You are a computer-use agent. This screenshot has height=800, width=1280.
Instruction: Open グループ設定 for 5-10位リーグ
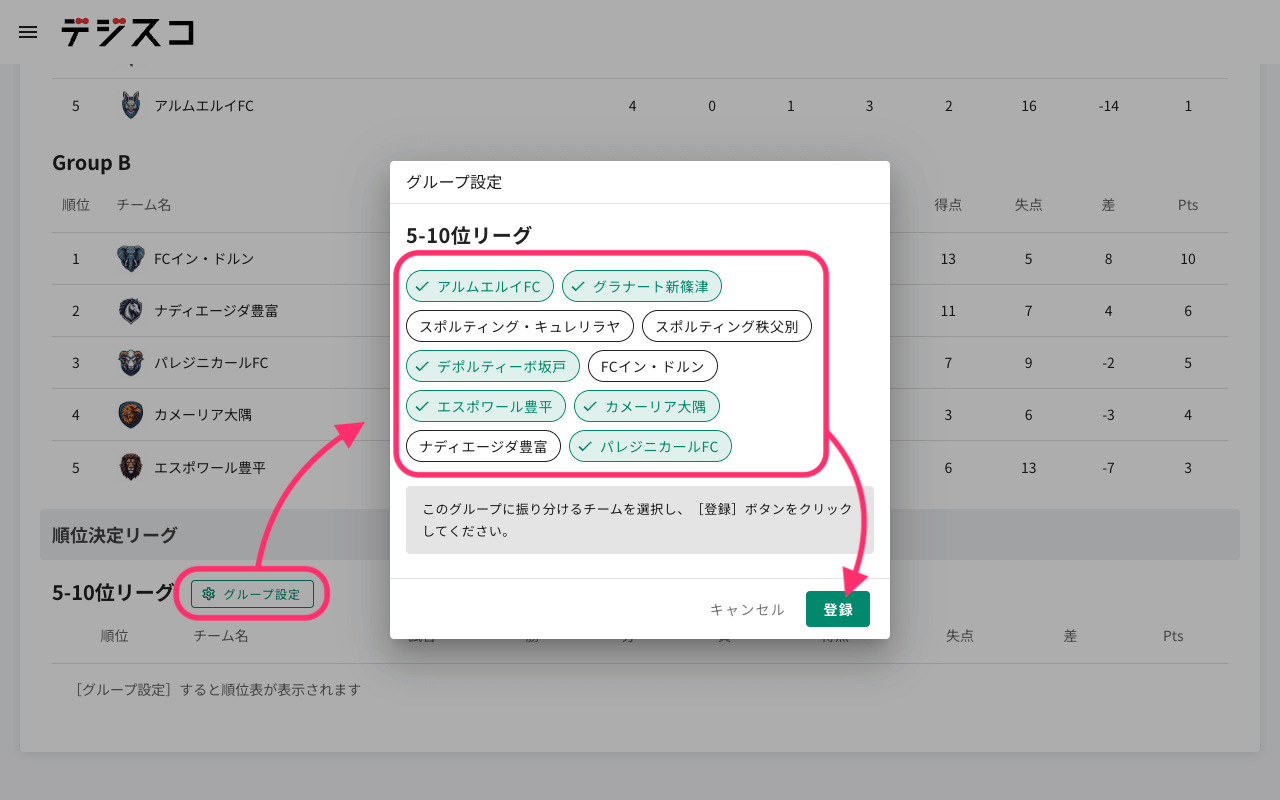pyautogui.click(x=252, y=594)
